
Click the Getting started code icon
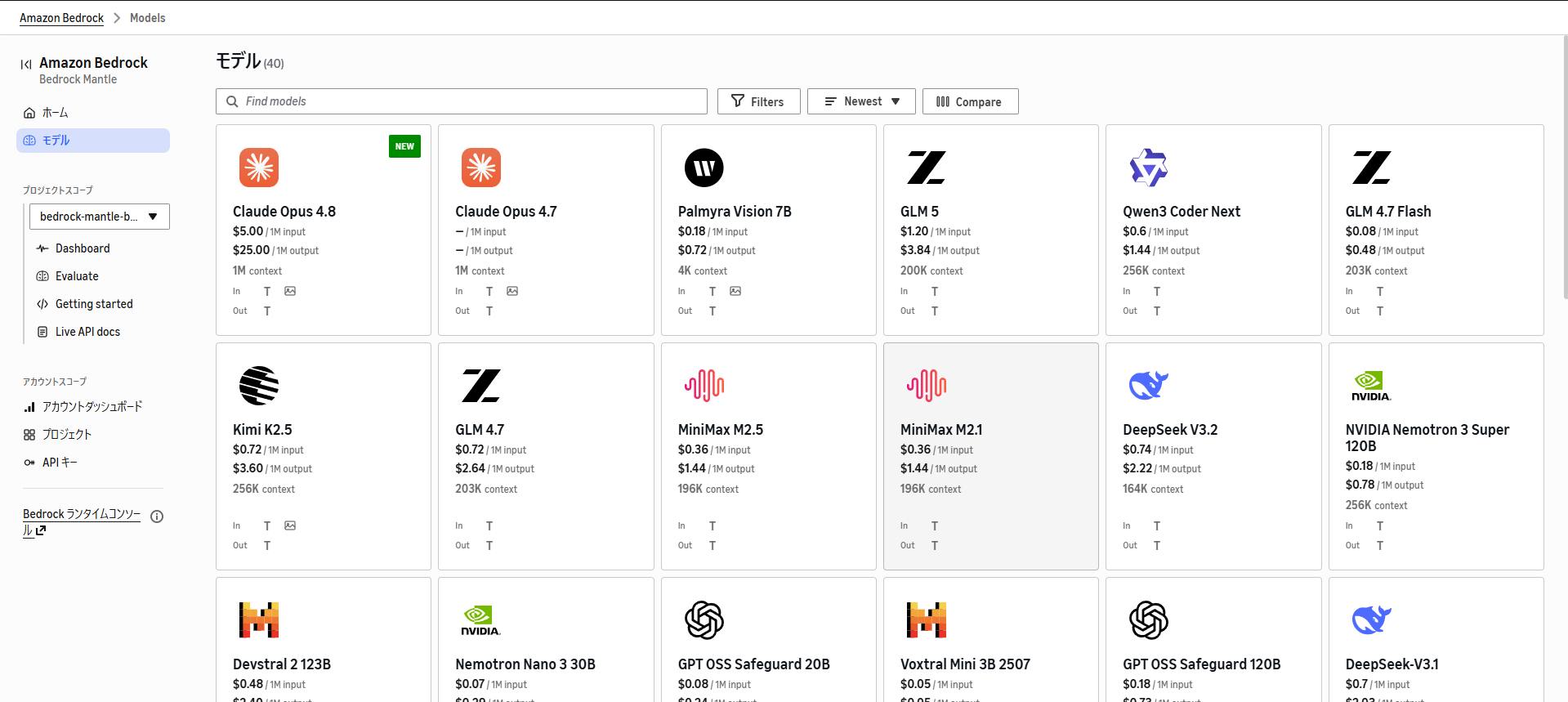[x=42, y=304]
